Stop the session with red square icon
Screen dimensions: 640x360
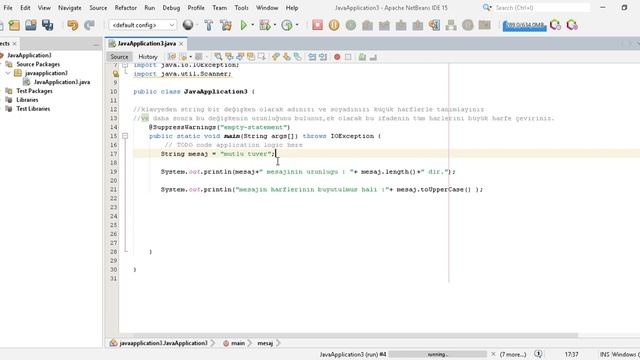(x=317, y=25)
